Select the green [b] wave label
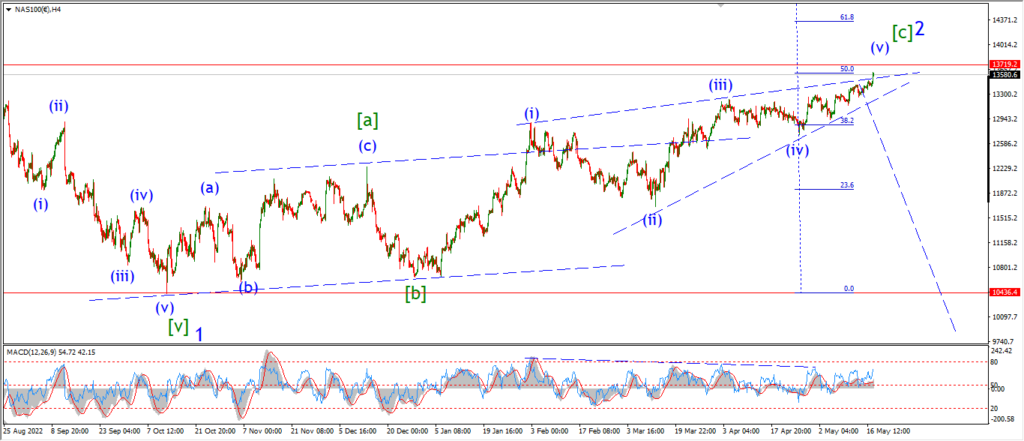This screenshot has width=1024, height=441. (x=415, y=294)
